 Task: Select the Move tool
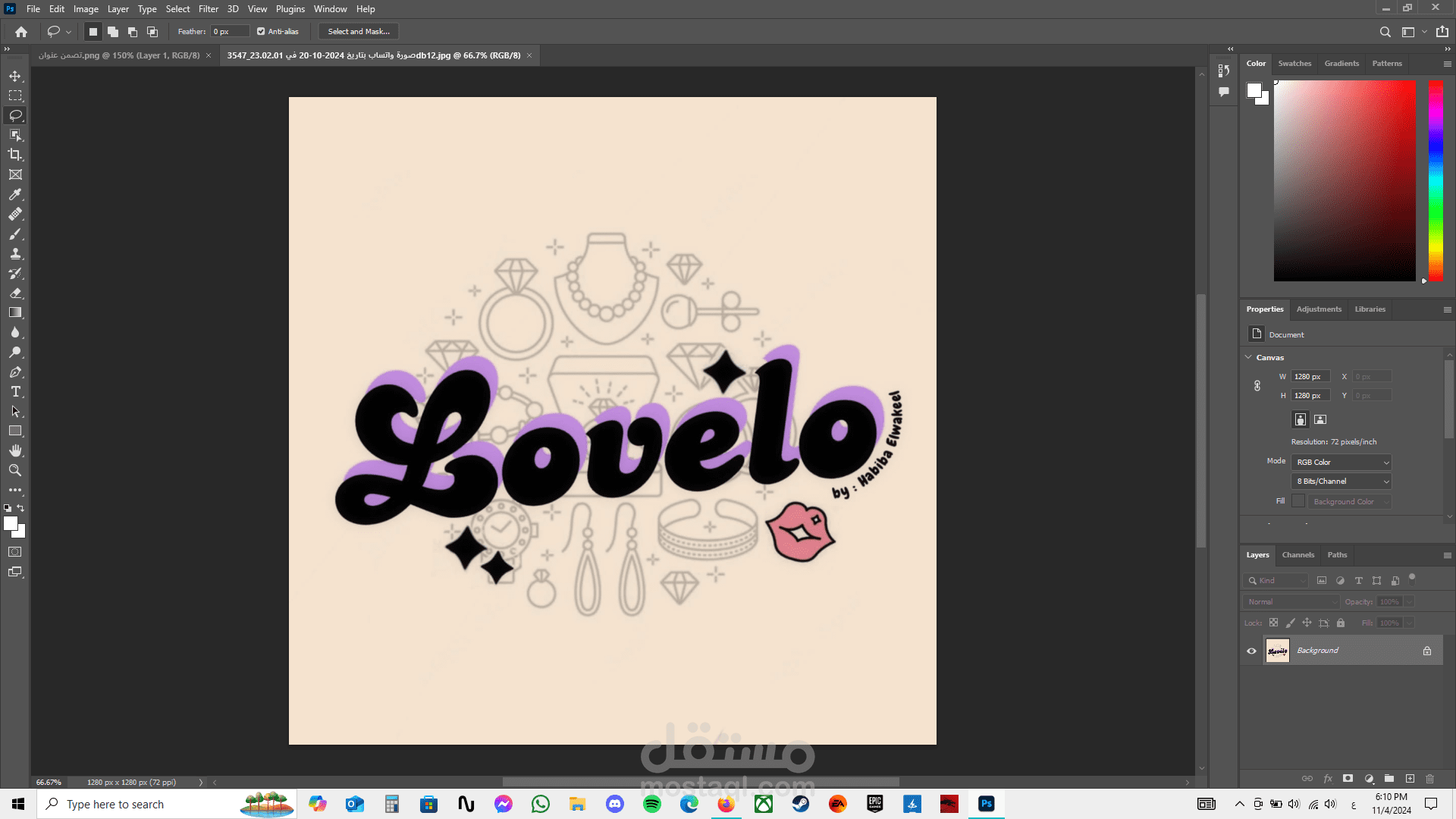point(15,76)
